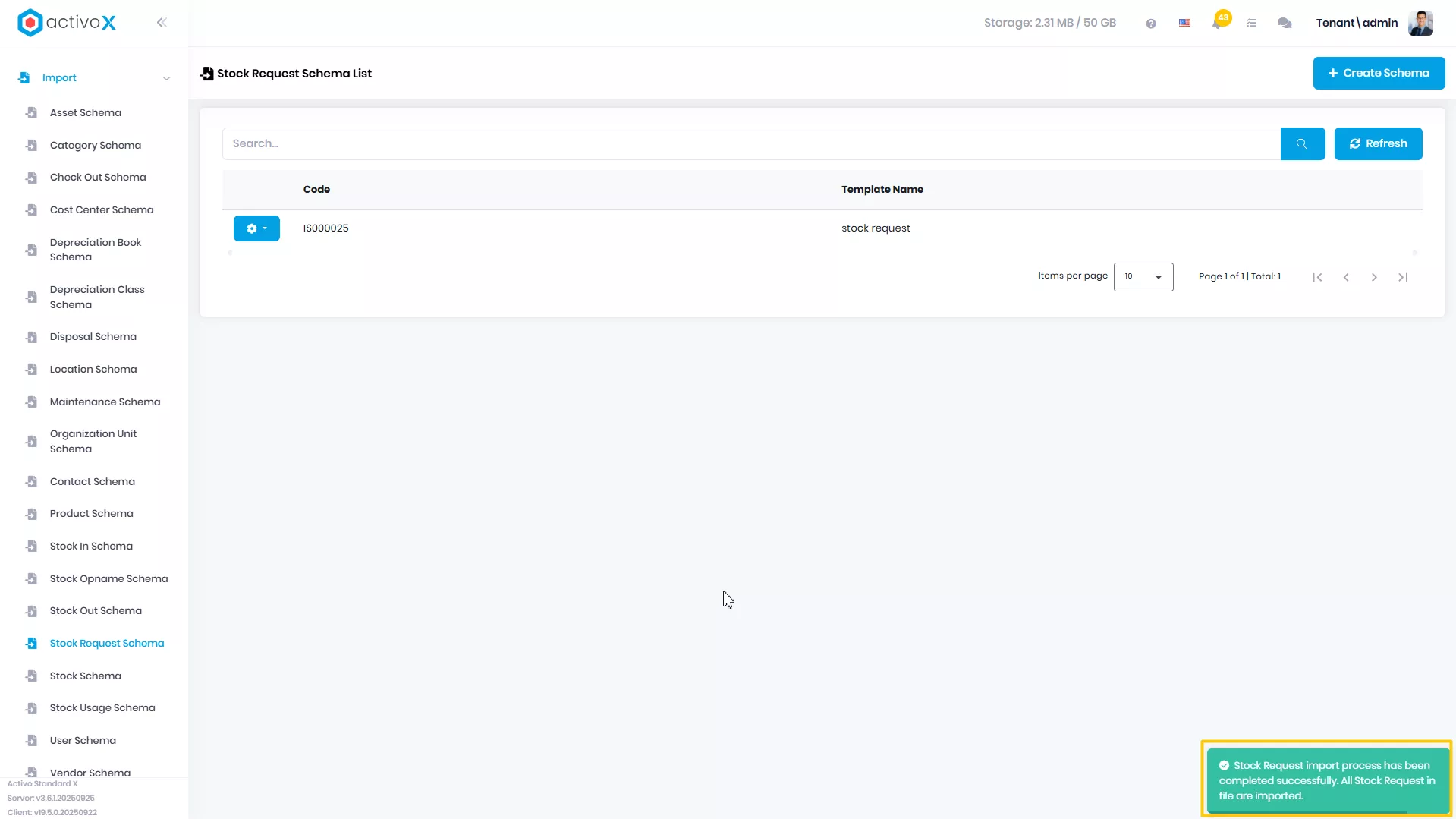This screenshot has width=1456, height=819.
Task: Click the Import section icon
Action: tap(24, 78)
